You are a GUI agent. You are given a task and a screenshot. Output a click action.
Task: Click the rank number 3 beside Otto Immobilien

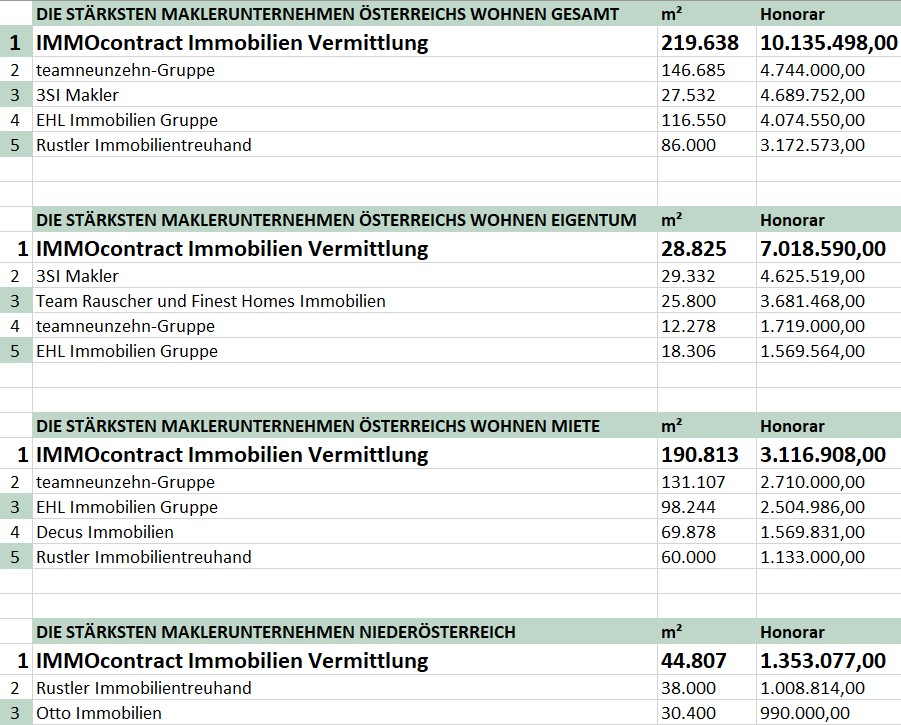[16, 713]
